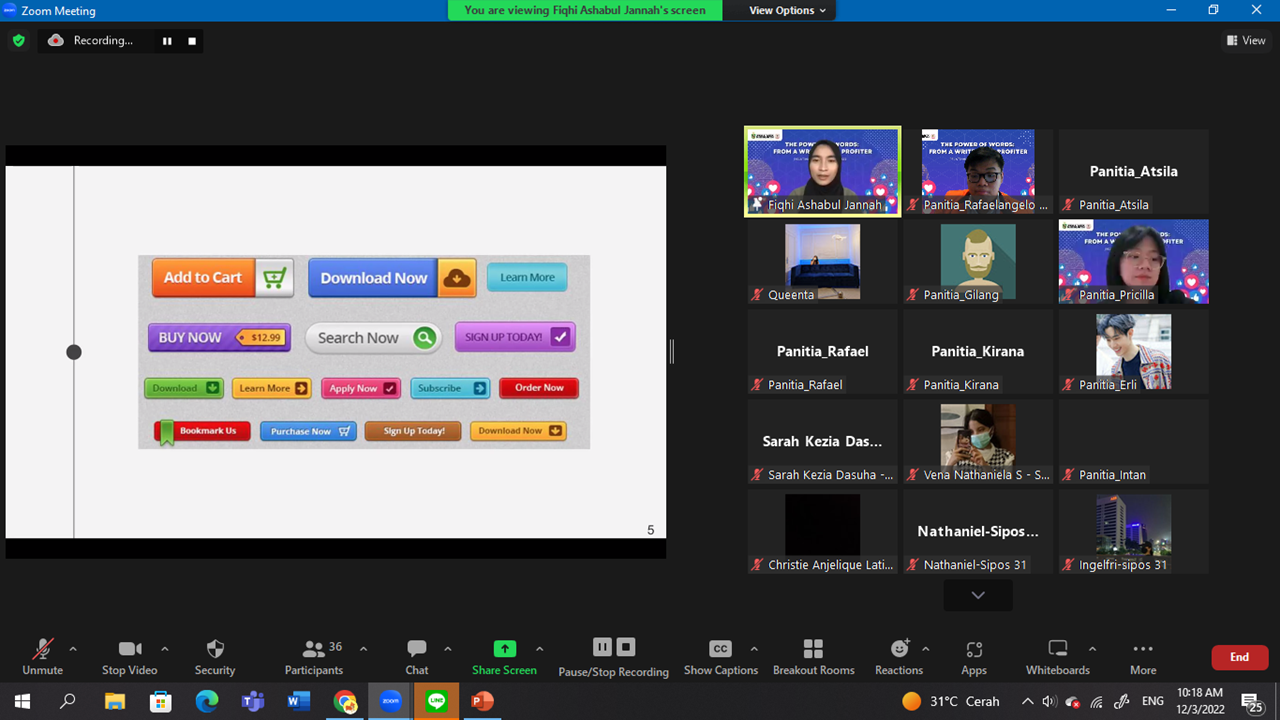
Task: Stop the video camera
Action: click(x=129, y=650)
